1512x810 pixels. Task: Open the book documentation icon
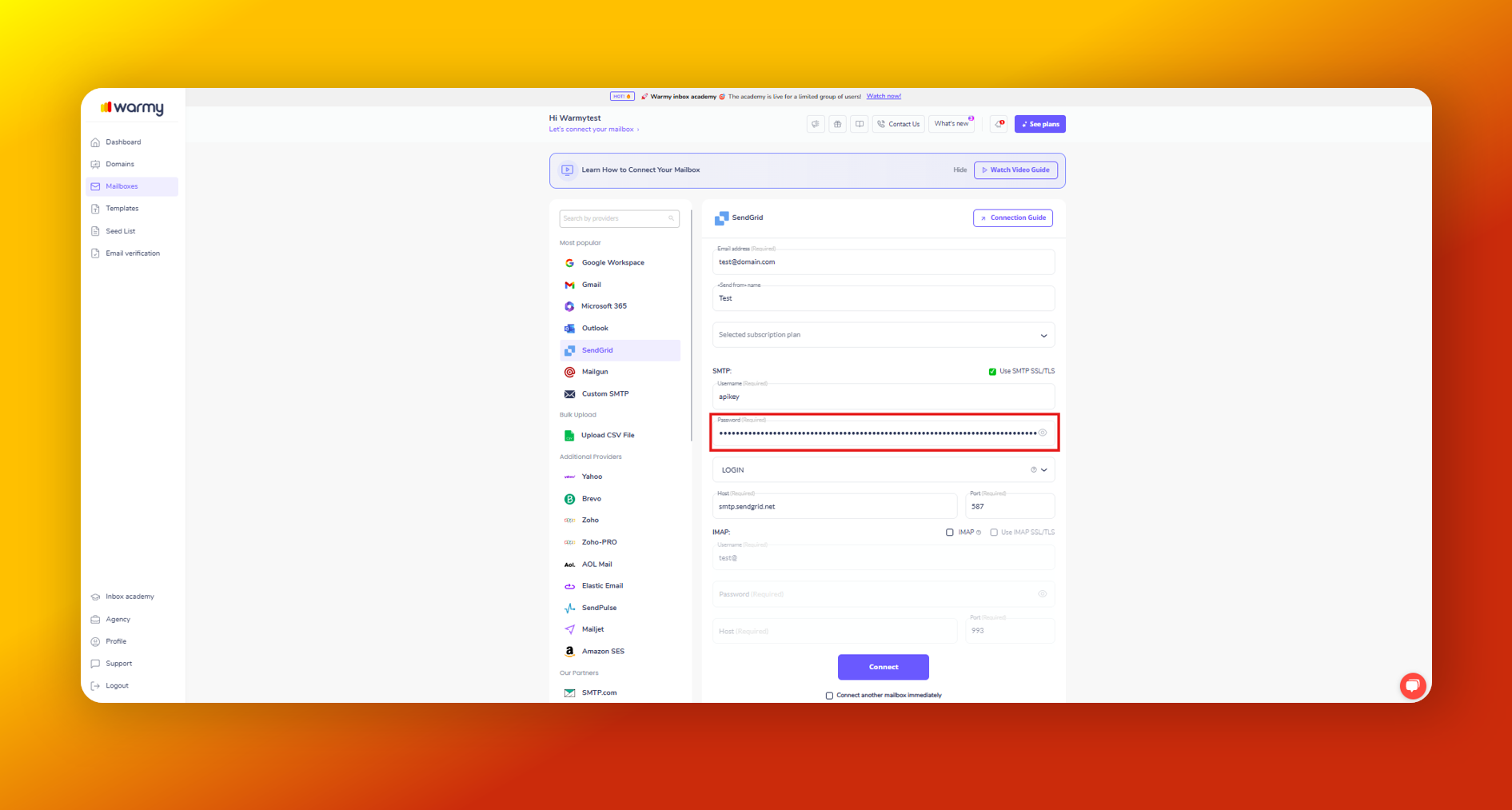(860, 124)
